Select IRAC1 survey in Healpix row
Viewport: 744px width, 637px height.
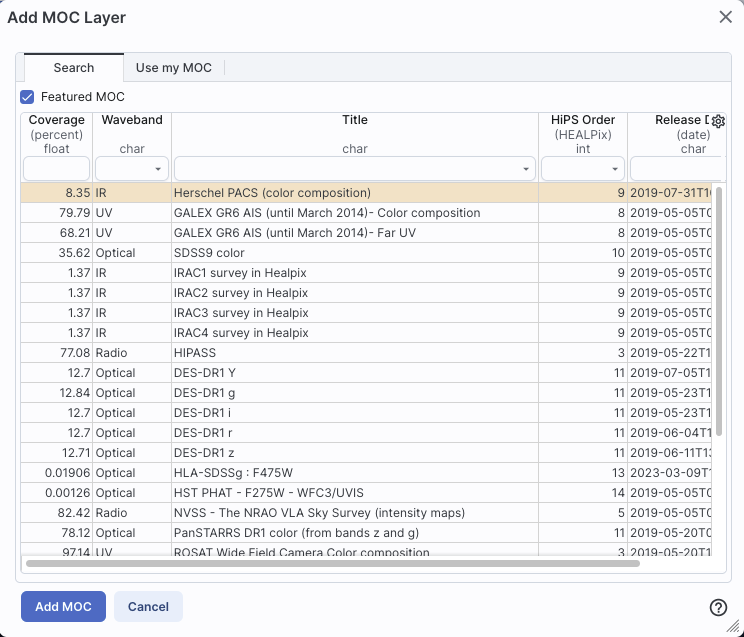click(366, 273)
